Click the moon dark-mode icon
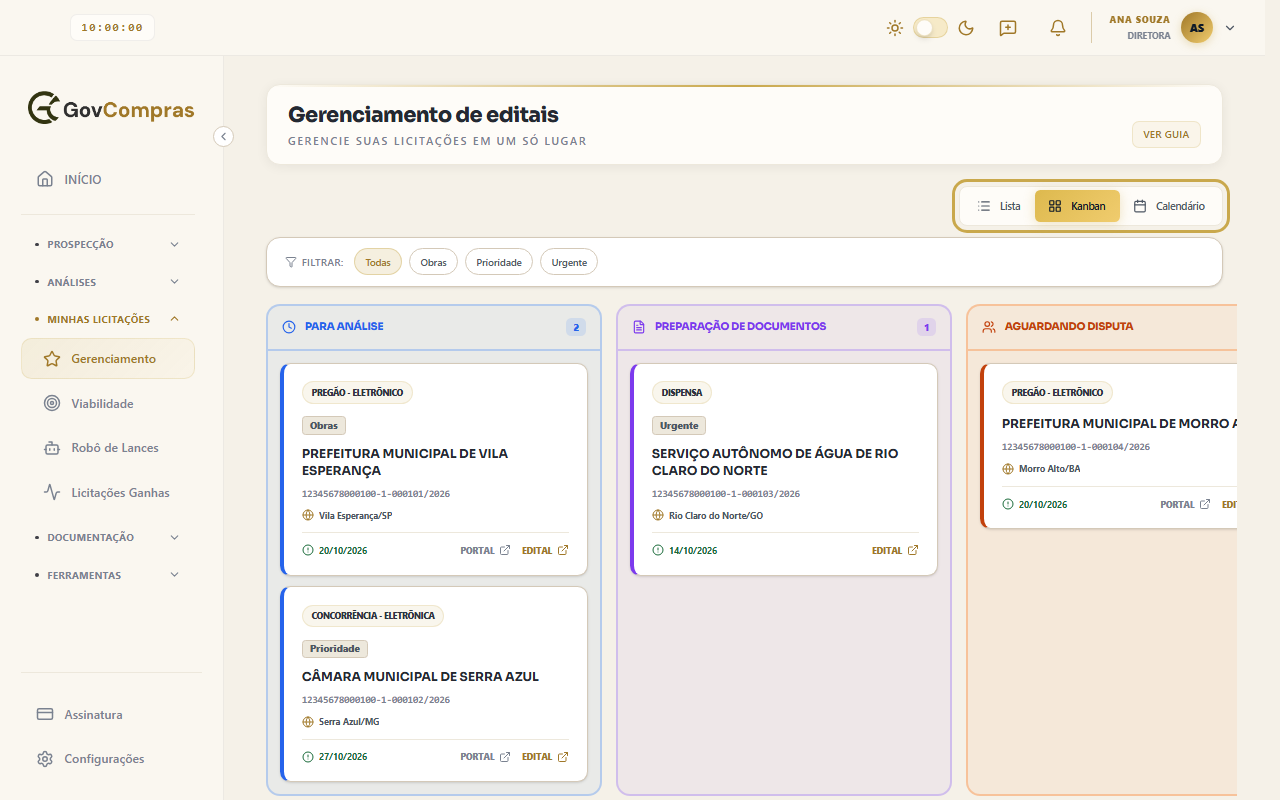This screenshot has height=800, width=1280. pos(966,28)
